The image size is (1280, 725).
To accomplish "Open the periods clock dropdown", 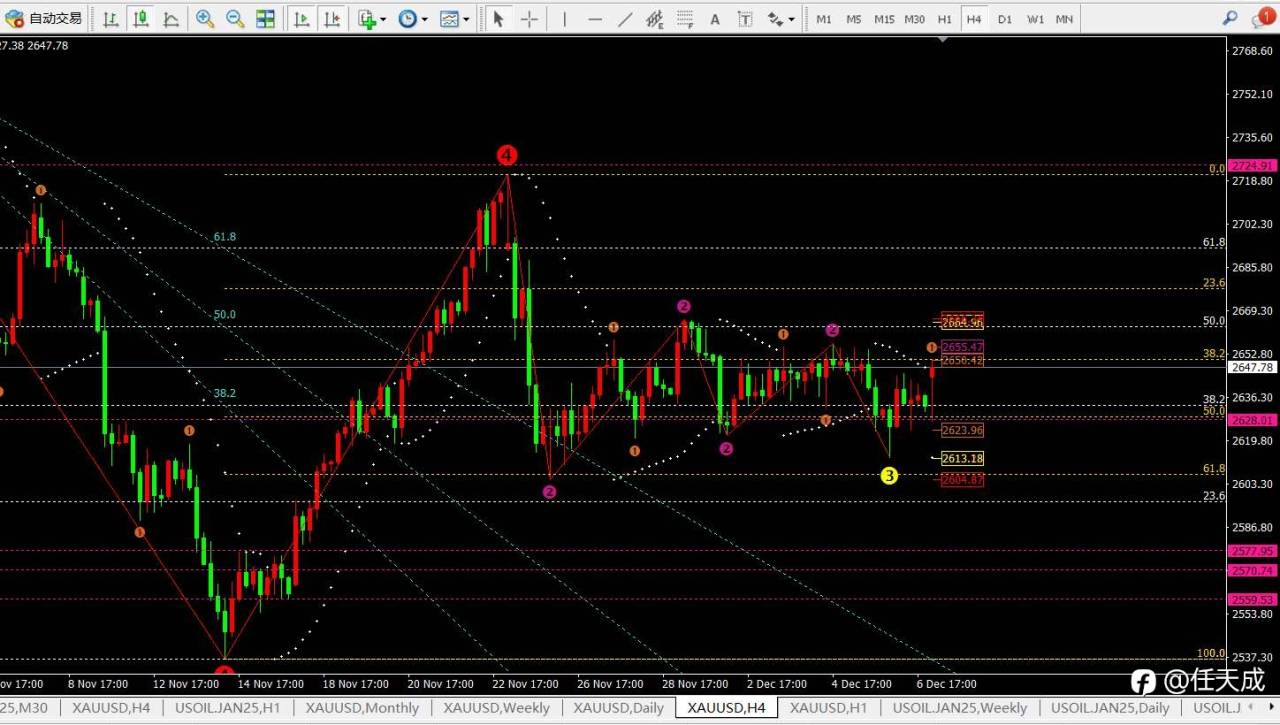I will 412,18.
